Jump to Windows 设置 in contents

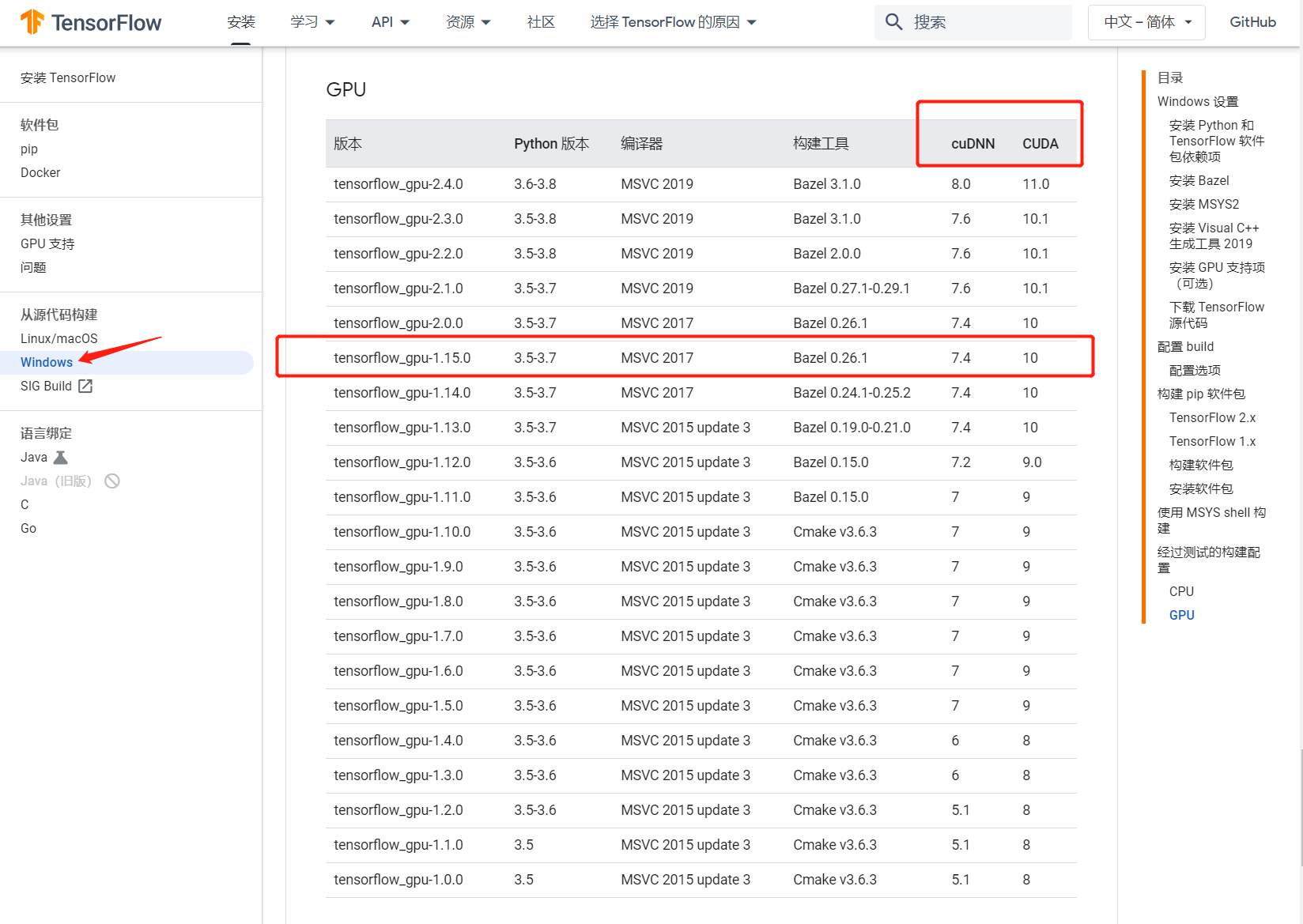1198,101
